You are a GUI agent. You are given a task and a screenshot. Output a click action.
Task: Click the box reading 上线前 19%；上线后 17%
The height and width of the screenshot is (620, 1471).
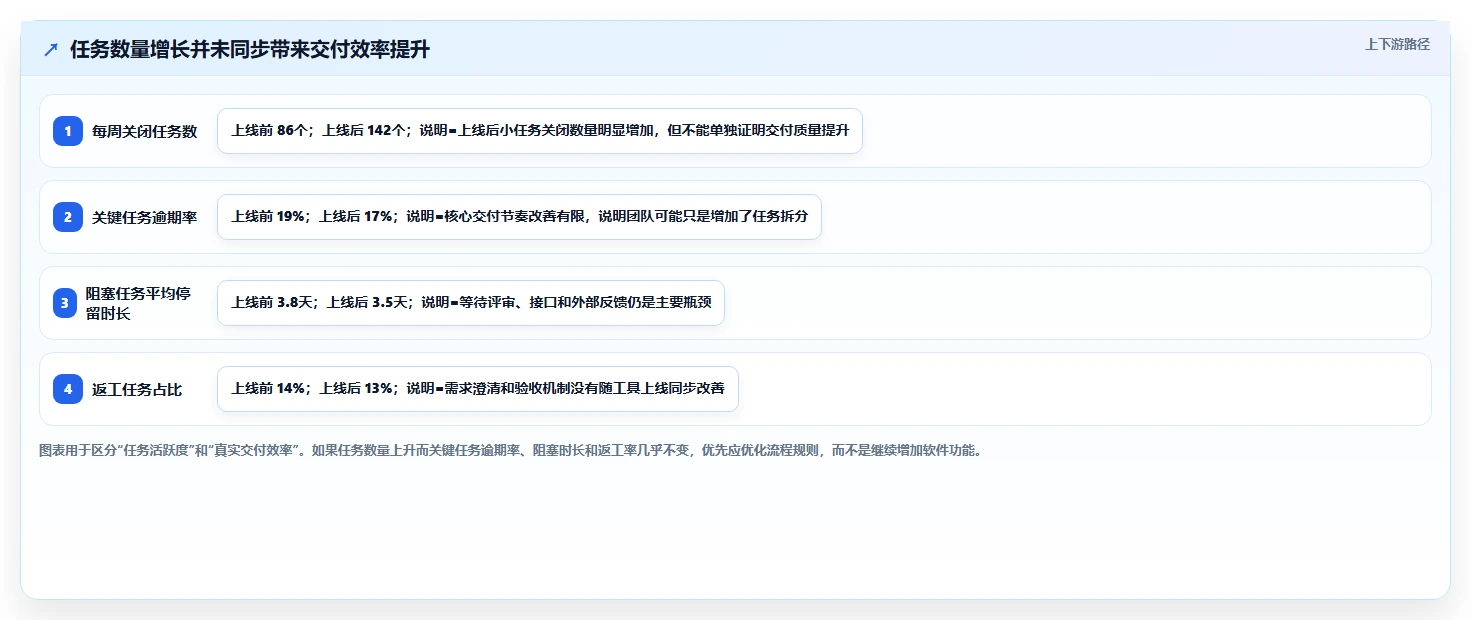click(519, 217)
